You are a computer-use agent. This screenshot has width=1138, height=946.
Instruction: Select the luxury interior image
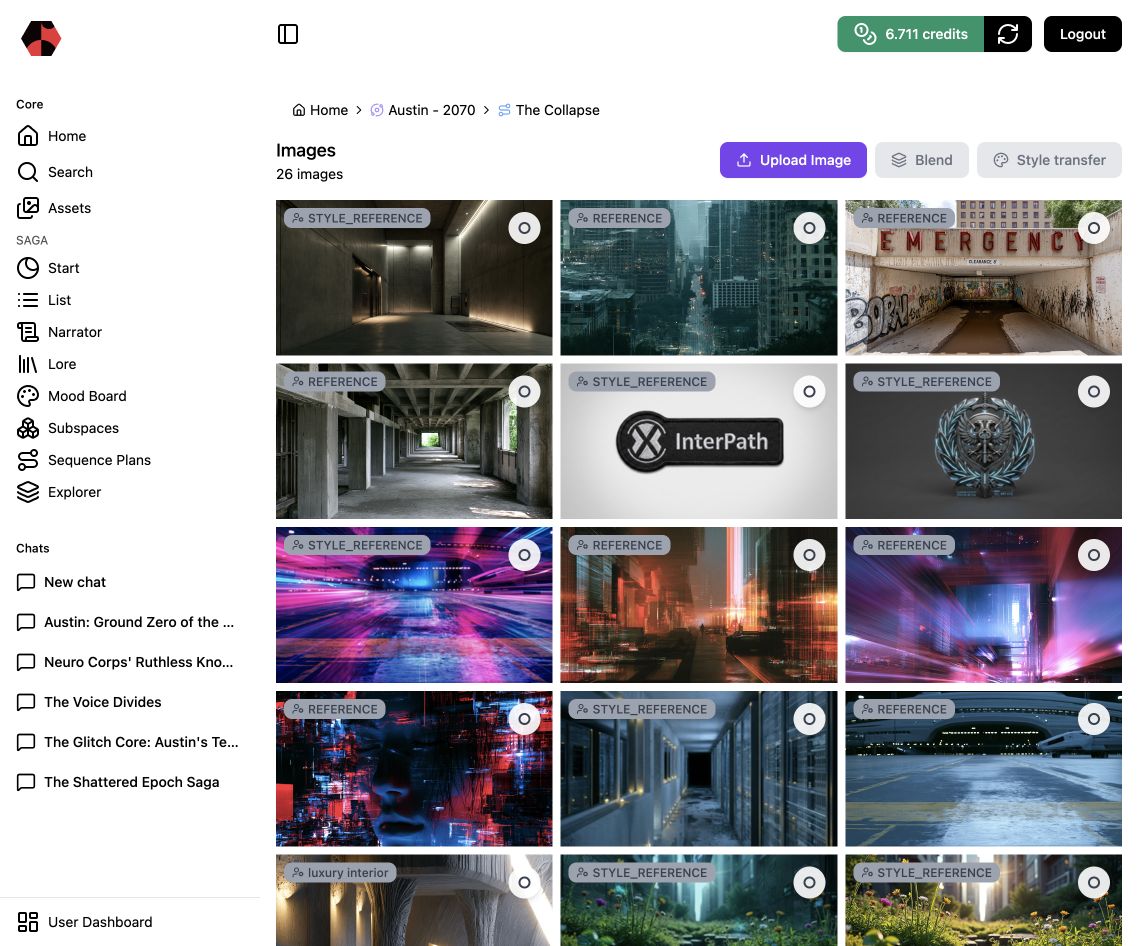click(x=524, y=882)
